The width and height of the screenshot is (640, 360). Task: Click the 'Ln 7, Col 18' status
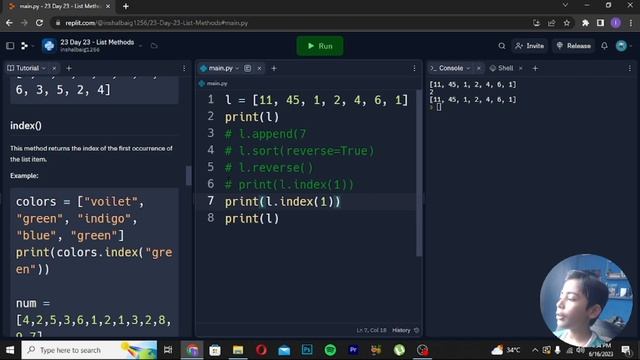(x=371, y=330)
